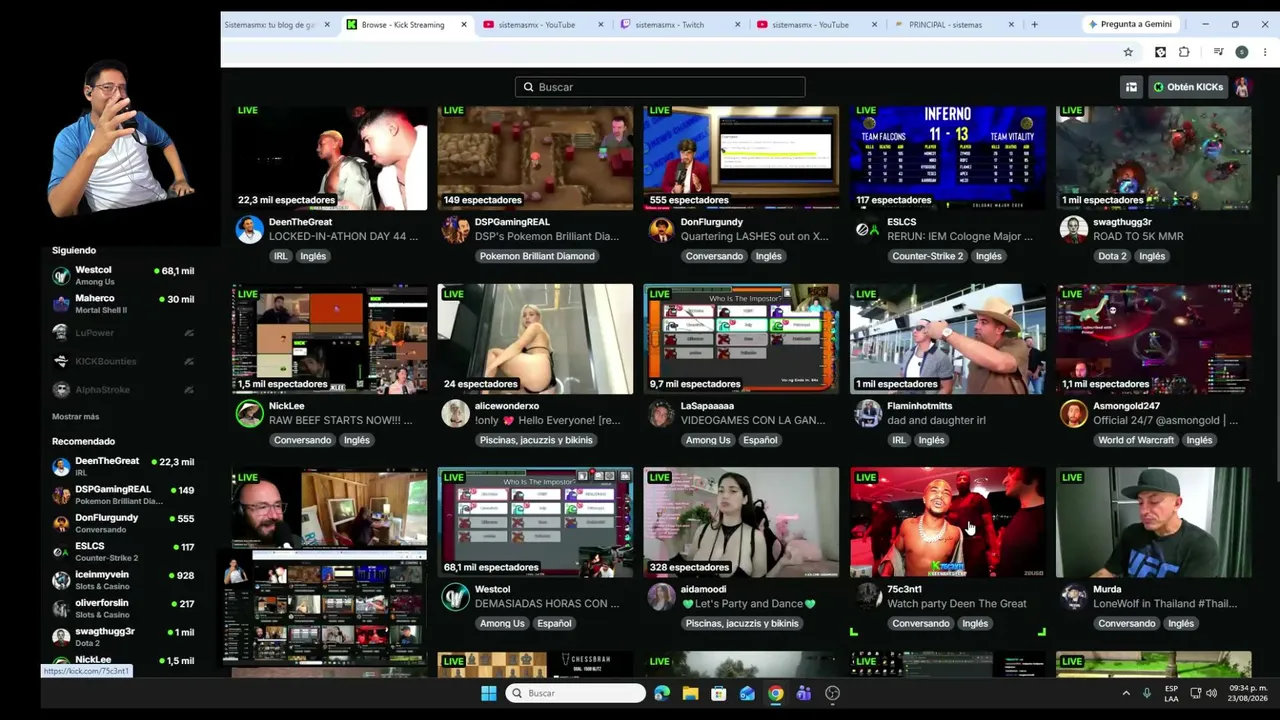The width and height of the screenshot is (1280, 720).
Task: Click the ESLCS avatar in the sidebar
Action: tap(61, 552)
